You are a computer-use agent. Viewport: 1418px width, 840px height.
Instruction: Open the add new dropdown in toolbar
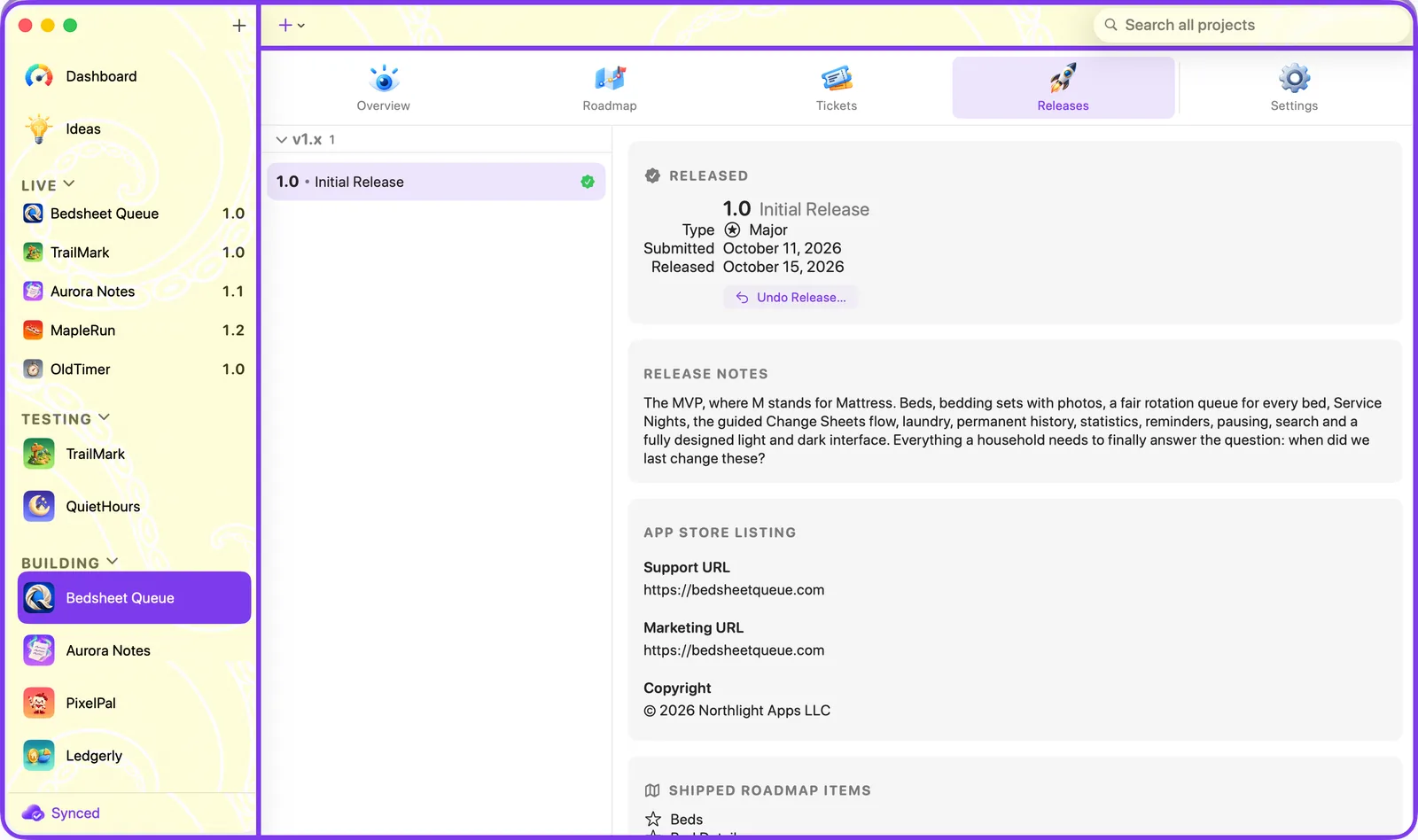(292, 26)
